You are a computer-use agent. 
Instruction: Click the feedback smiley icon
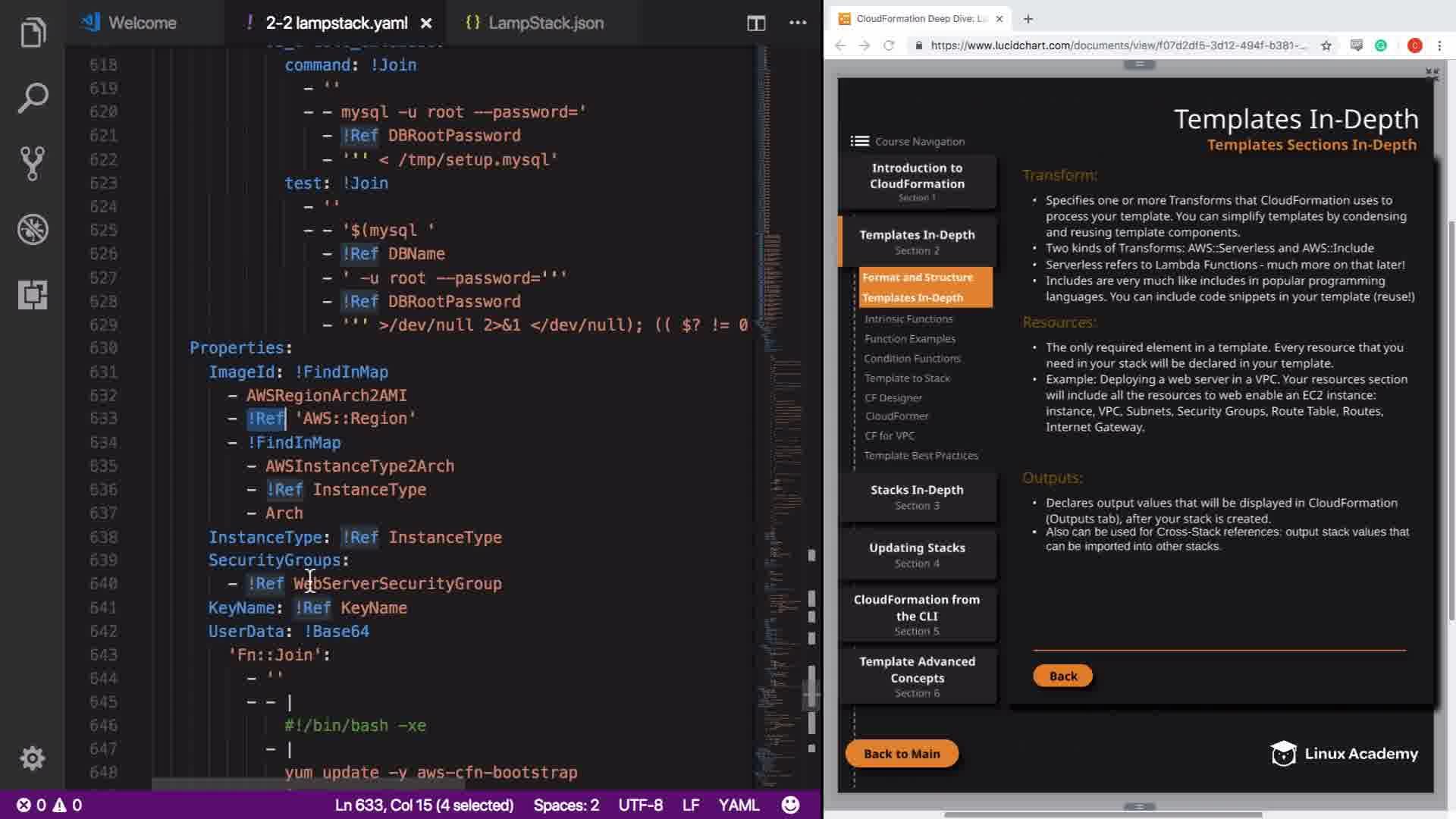(790, 805)
